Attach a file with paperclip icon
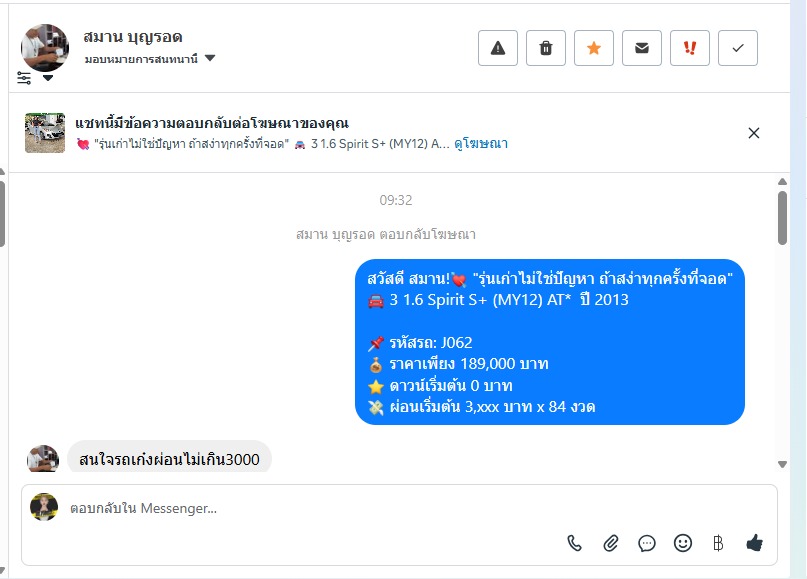Viewport: 807px width, 579px height. [610, 543]
